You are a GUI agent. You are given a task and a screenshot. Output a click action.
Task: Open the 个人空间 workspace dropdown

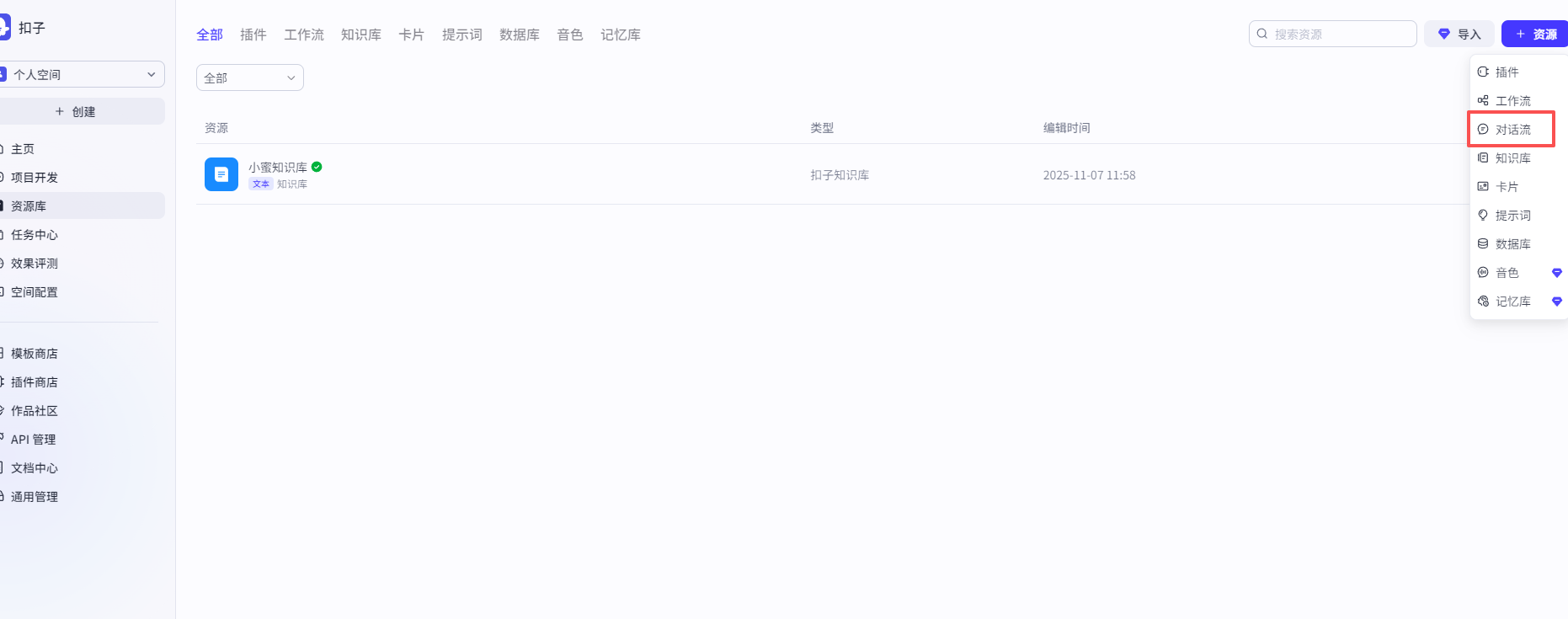tap(81, 74)
